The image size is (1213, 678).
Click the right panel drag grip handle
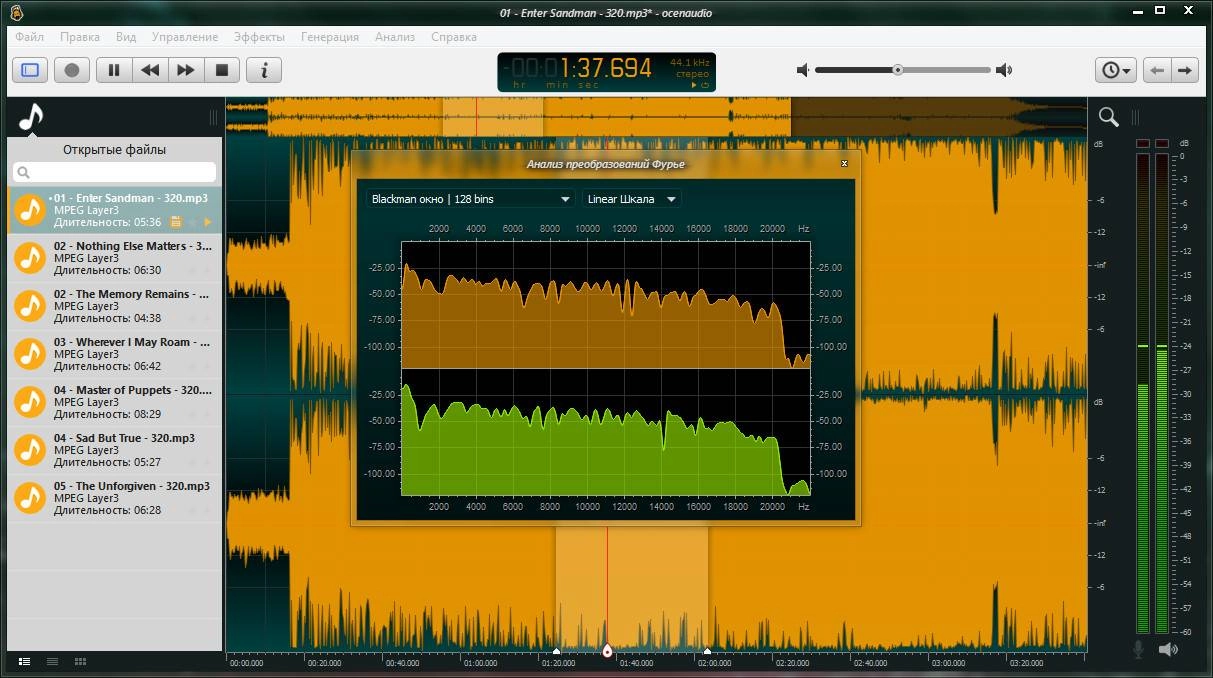click(x=1135, y=116)
